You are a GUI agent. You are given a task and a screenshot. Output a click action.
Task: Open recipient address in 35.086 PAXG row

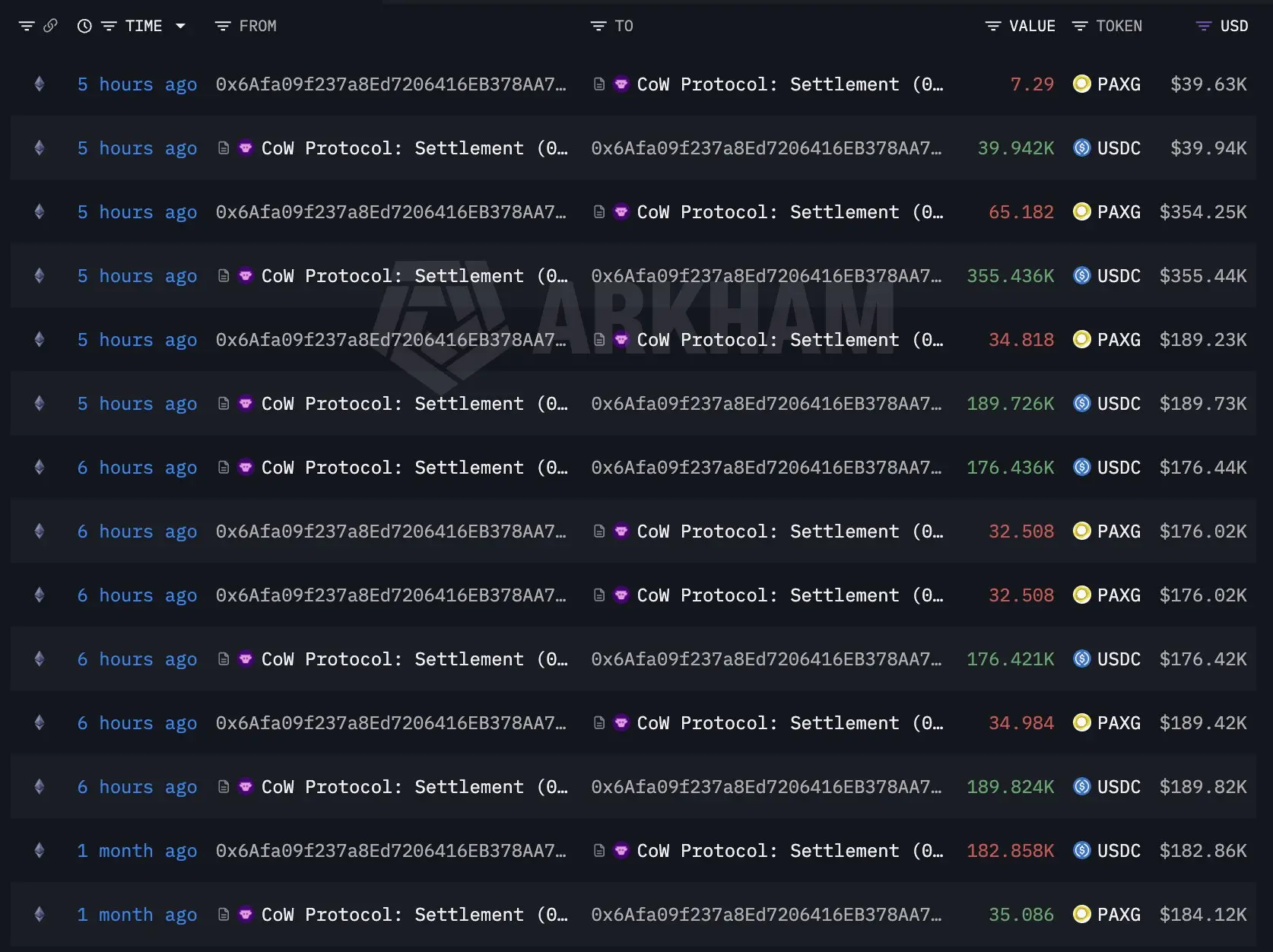point(767,915)
